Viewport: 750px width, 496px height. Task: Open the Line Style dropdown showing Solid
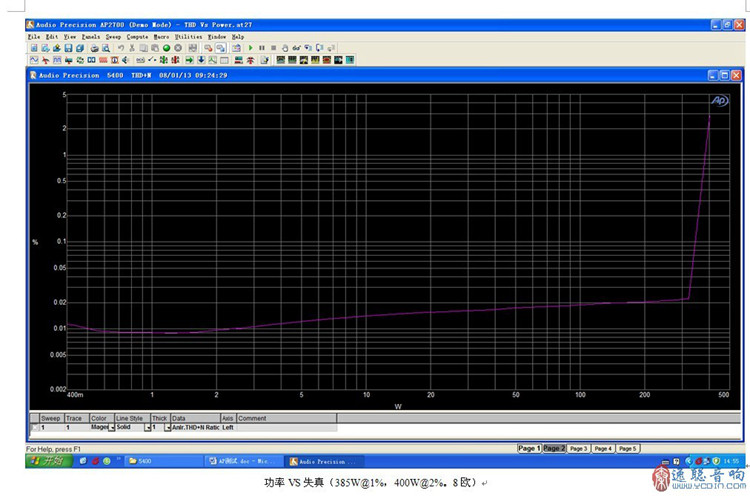point(147,427)
